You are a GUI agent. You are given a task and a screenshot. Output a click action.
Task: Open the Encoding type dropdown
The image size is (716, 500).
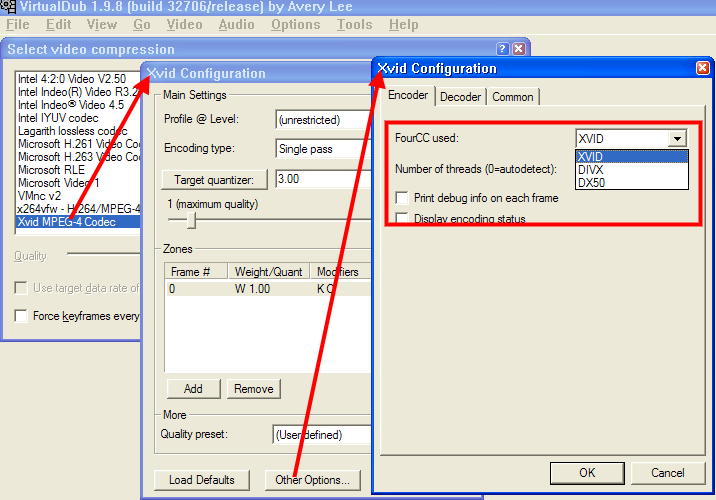323,149
